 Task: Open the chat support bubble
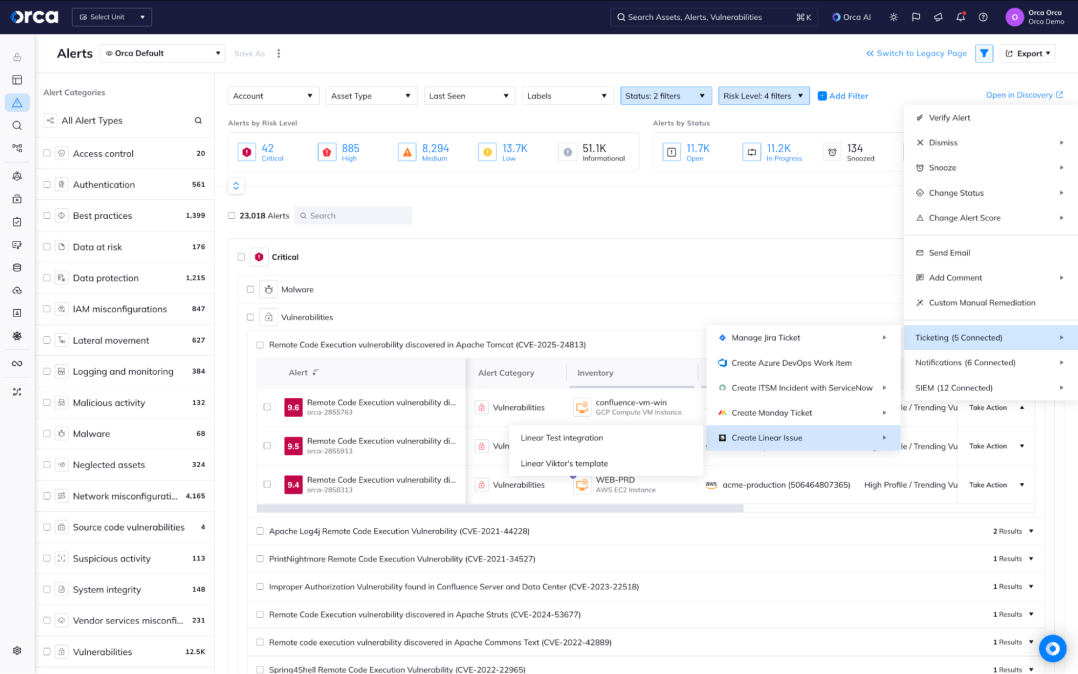pyautogui.click(x=1052, y=648)
